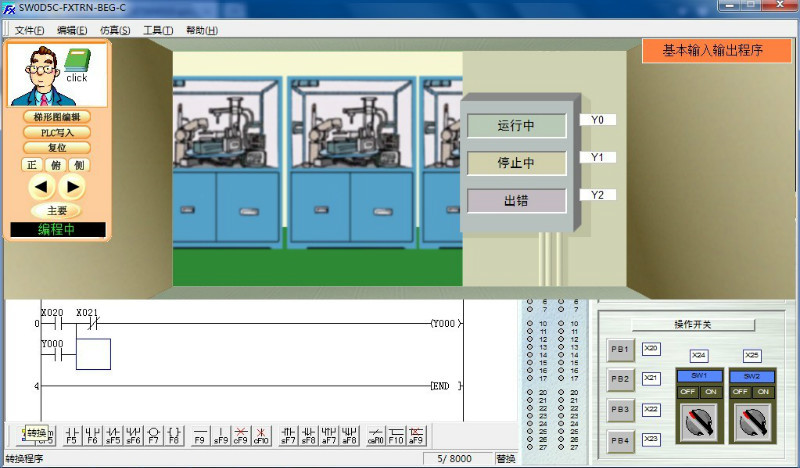
Task: Click the right arrow navigation button
Action: point(72,186)
